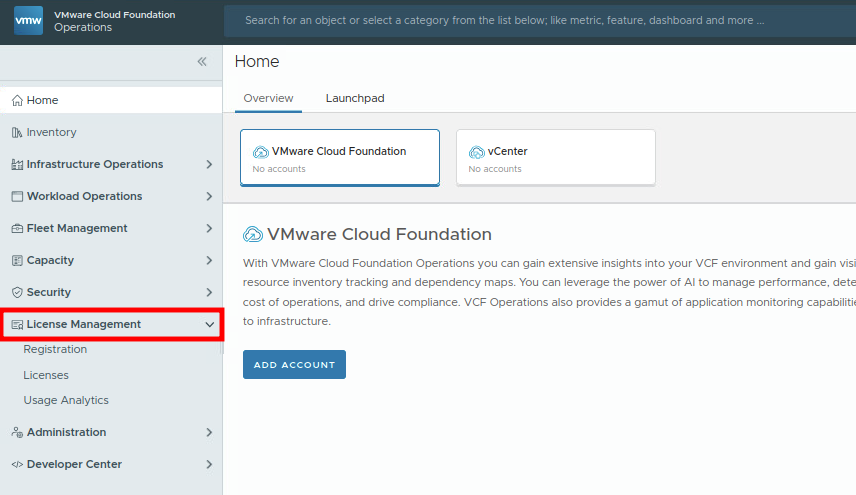Click the cloud icon on vCenter card
This screenshot has width=856, height=495.
click(x=477, y=152)
